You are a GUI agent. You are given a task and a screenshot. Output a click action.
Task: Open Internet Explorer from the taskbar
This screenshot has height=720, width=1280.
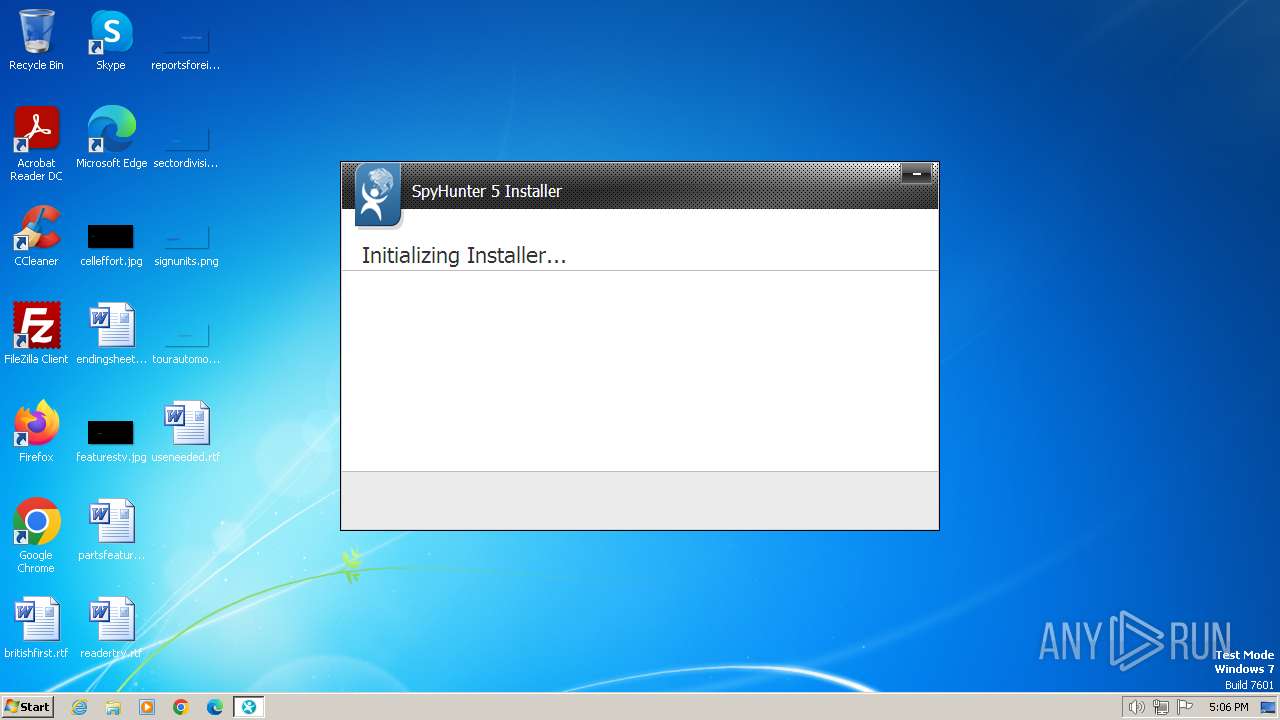[x=79, y=707]
